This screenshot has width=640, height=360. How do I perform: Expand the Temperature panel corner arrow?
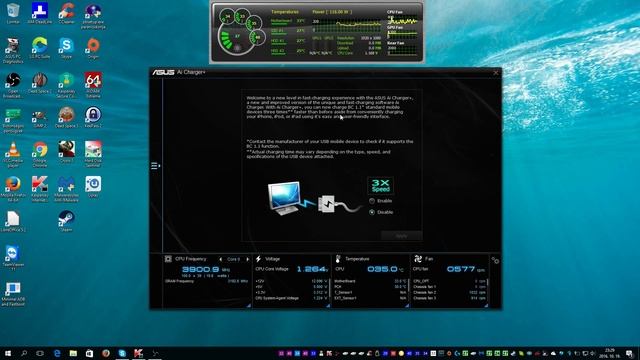coord(407,305)
